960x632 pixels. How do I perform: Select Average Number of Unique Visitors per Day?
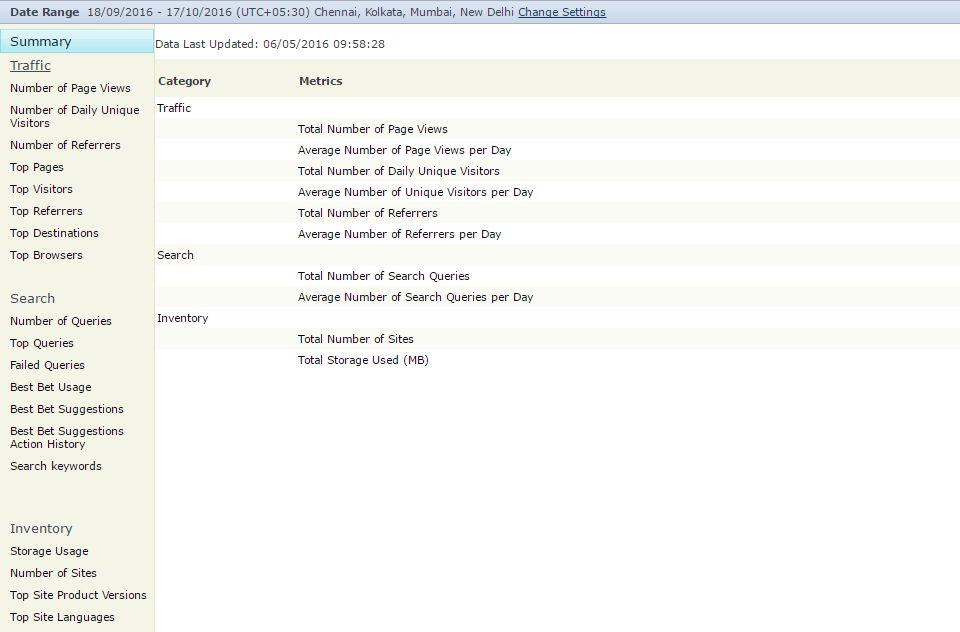point(416,192)
